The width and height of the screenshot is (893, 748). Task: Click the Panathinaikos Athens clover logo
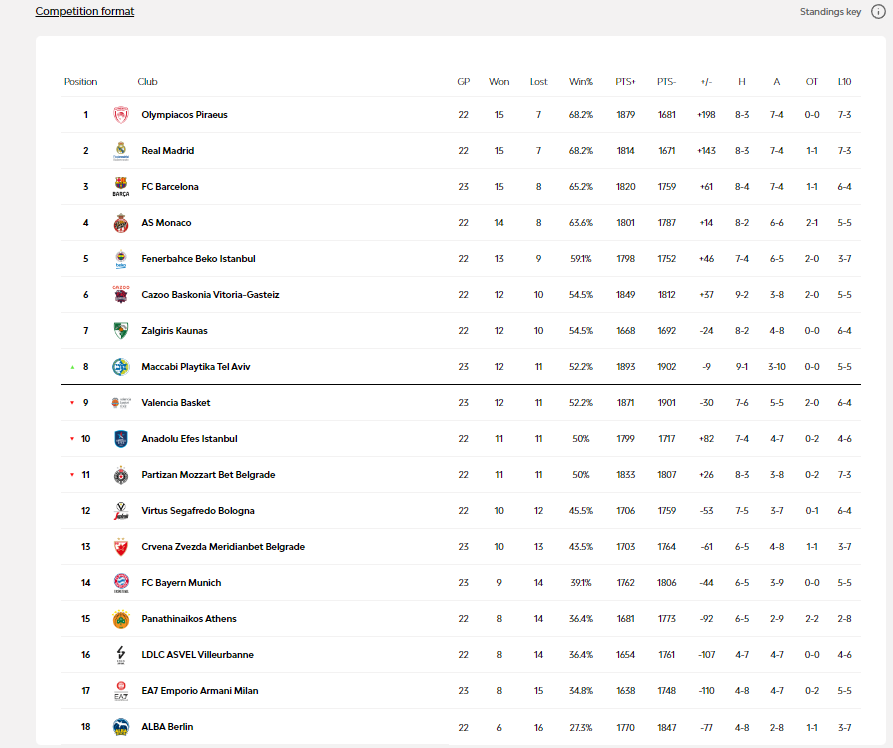121,619
